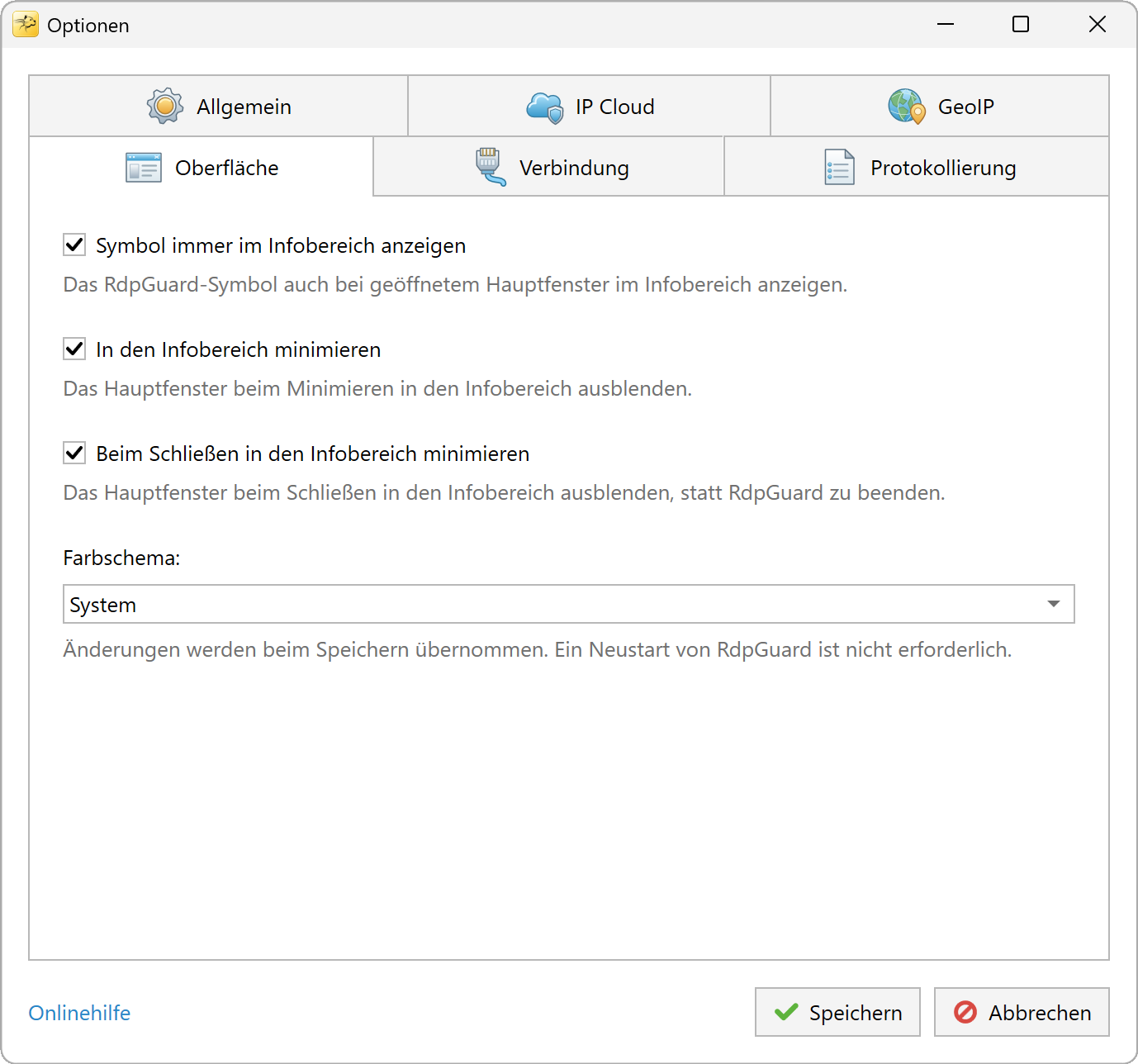Click the text 'Das Hauptfenster beim Minimieren' description

pos(377,388)
